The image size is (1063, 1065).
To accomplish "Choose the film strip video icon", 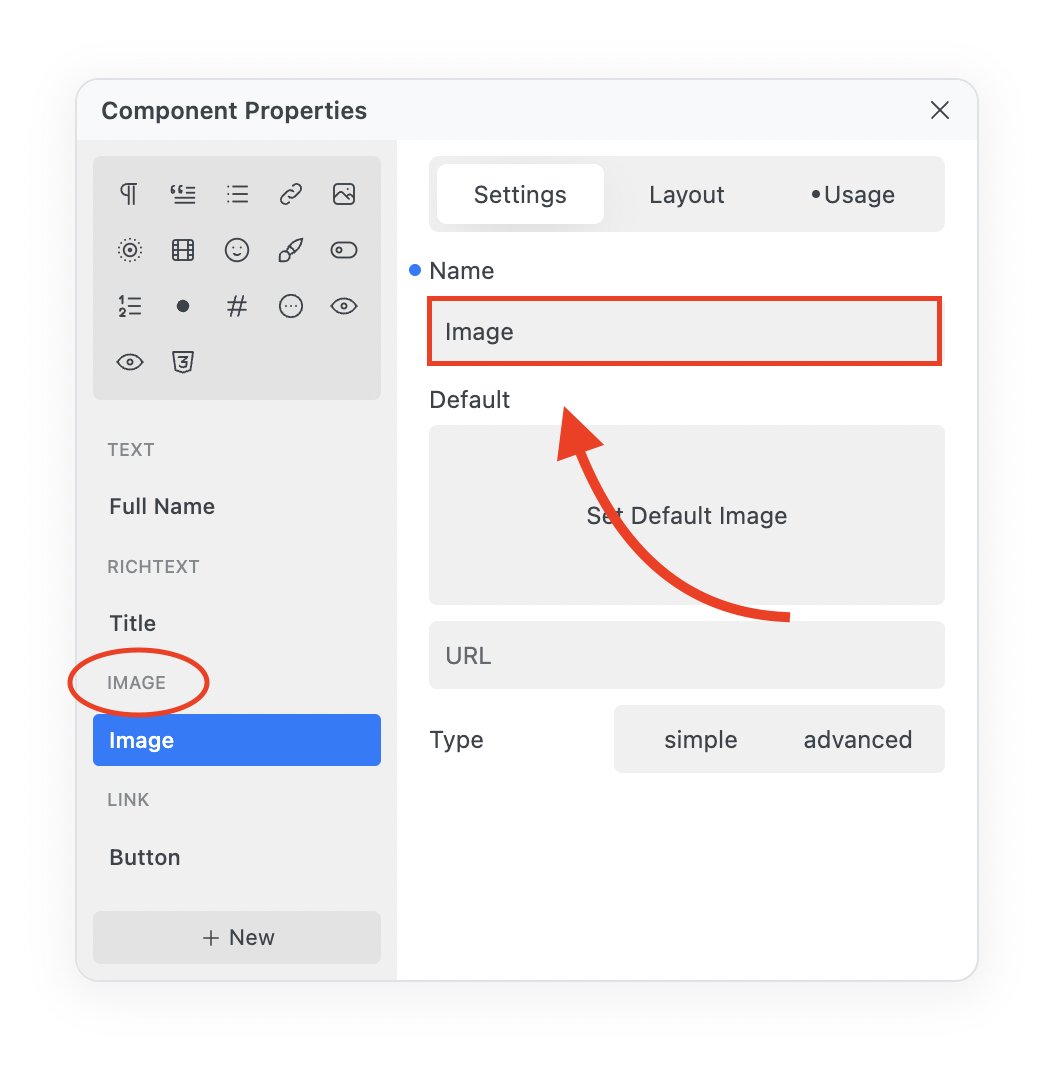I will (183, 250).
